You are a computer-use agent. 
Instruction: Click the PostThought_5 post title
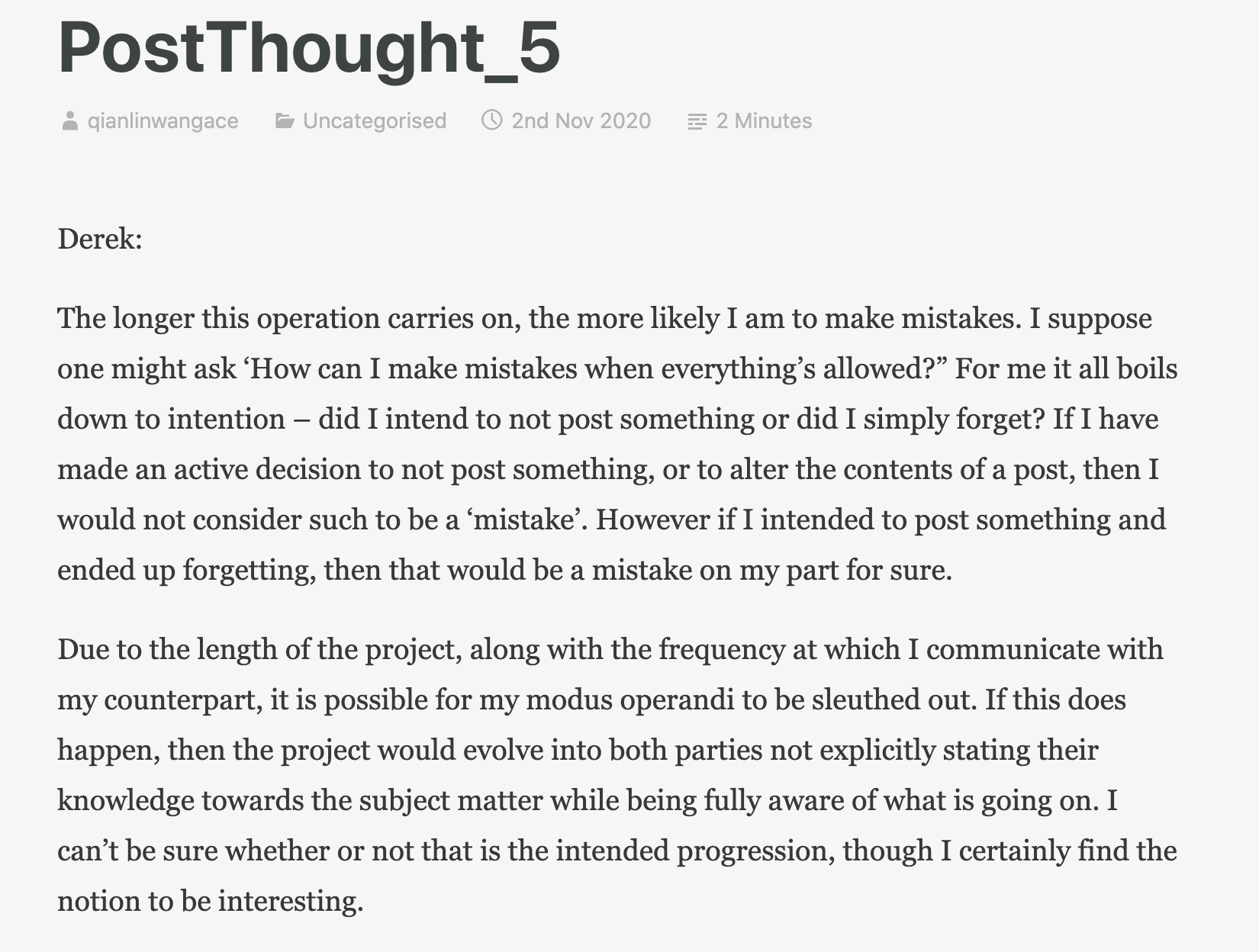[x=309, y=48]
